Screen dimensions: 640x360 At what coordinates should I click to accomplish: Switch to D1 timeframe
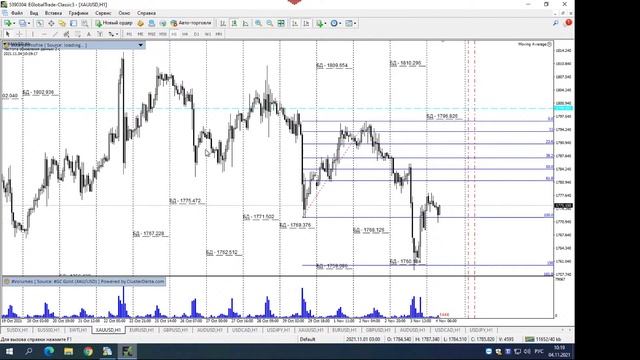click(x=196, y=34)
